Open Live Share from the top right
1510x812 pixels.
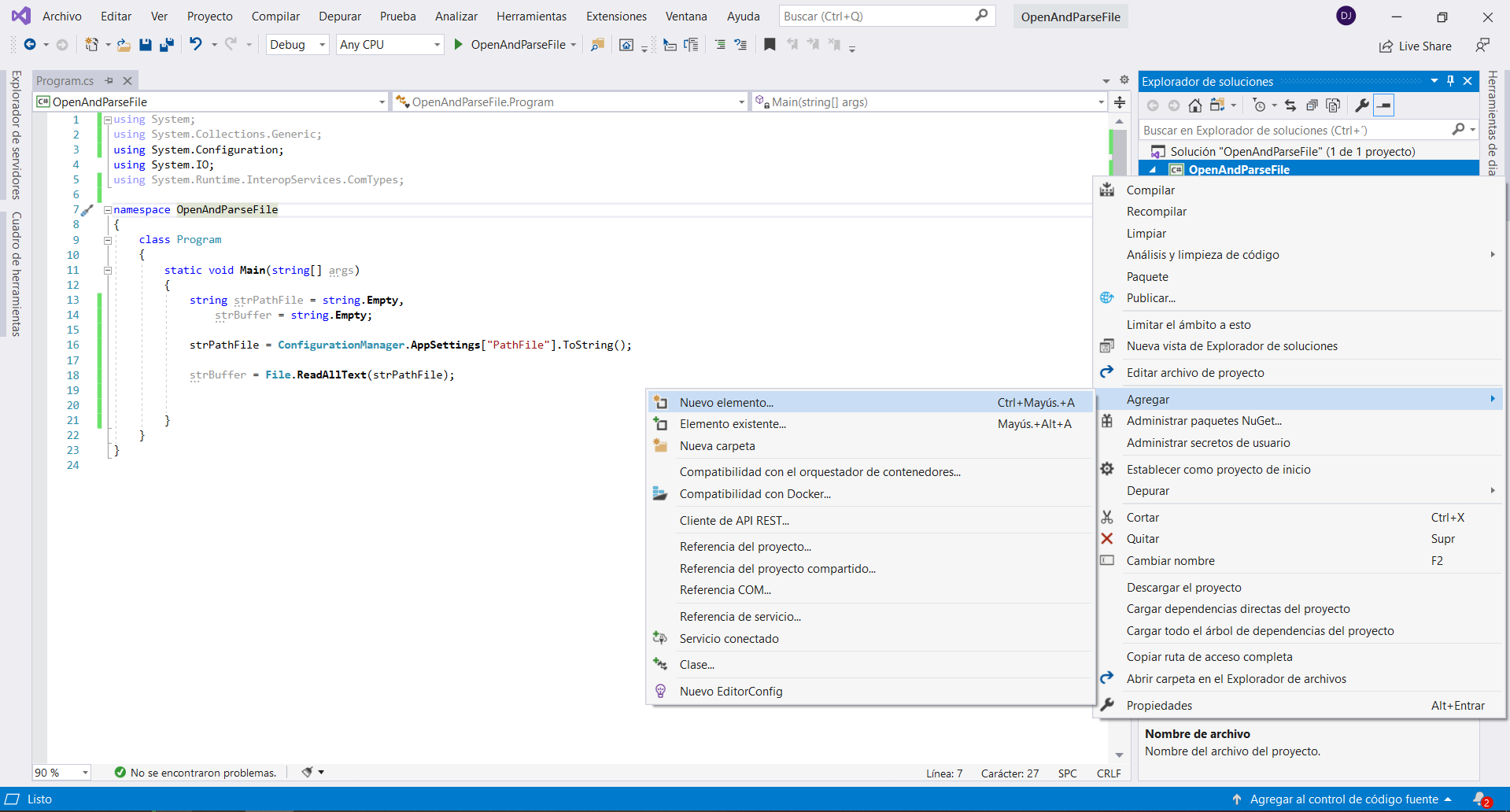pos(1416,46)
